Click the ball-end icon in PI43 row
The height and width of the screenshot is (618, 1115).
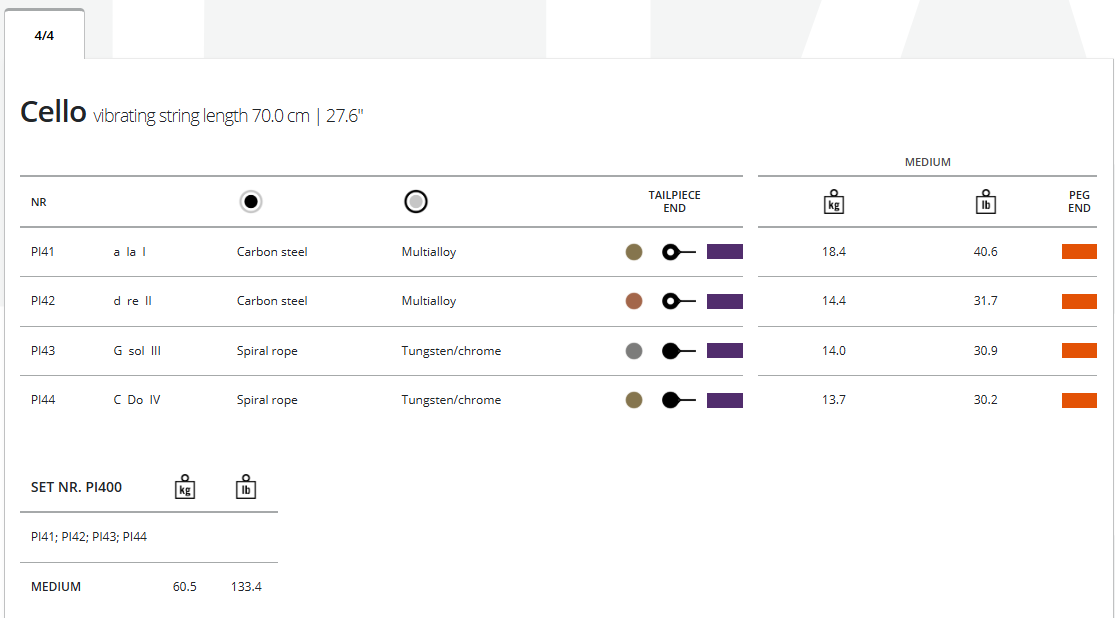click(678, 351)
